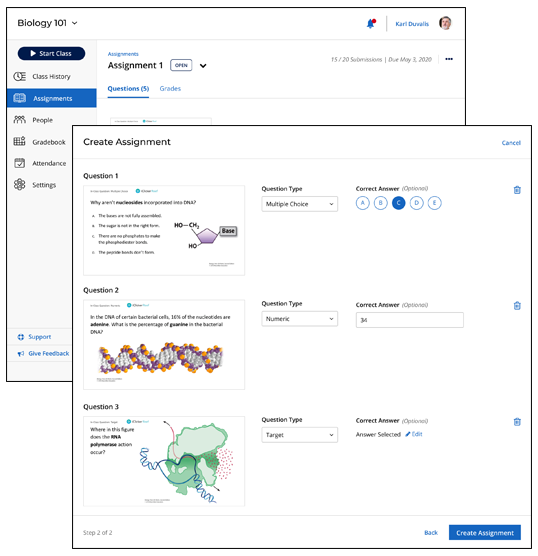Viewport: 538px width, 556px height.
Task: Delete Question 2 with trash icon
Action: (x=517, y=306)
